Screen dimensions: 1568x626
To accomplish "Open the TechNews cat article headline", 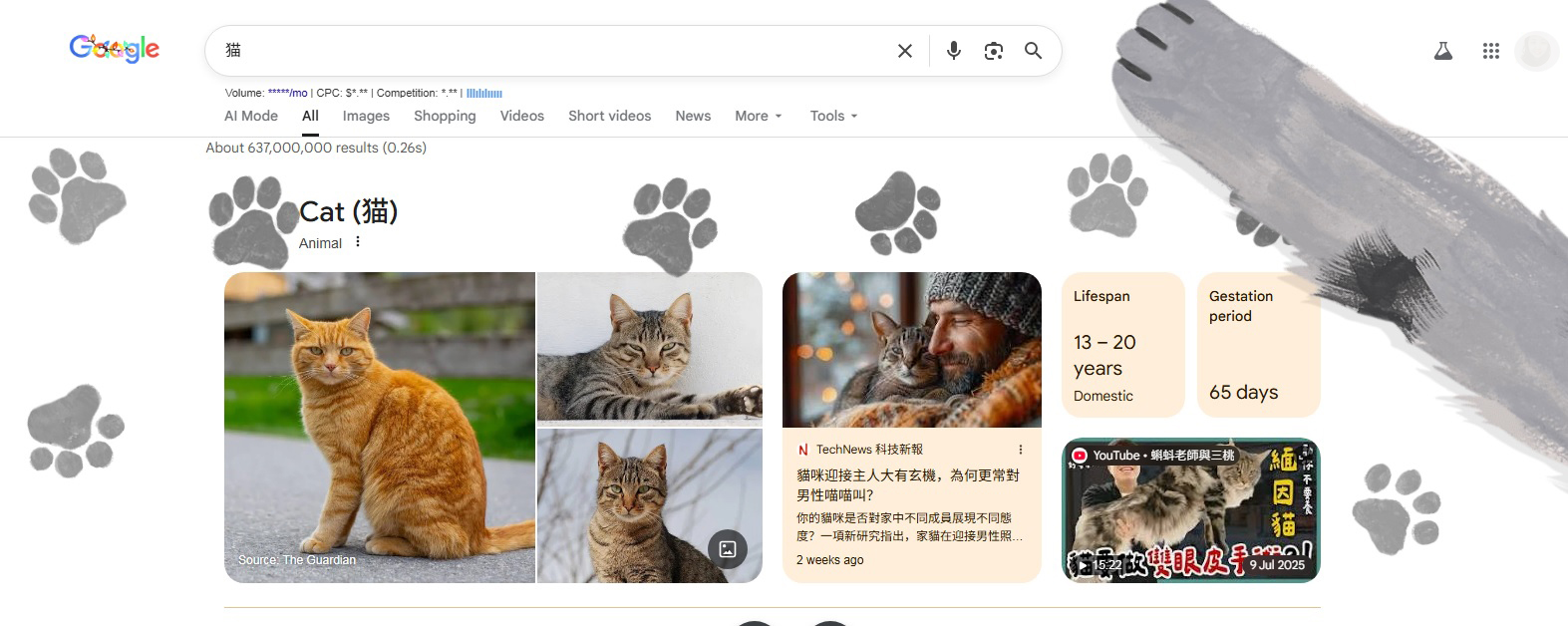I will click(x=907, y=484).
